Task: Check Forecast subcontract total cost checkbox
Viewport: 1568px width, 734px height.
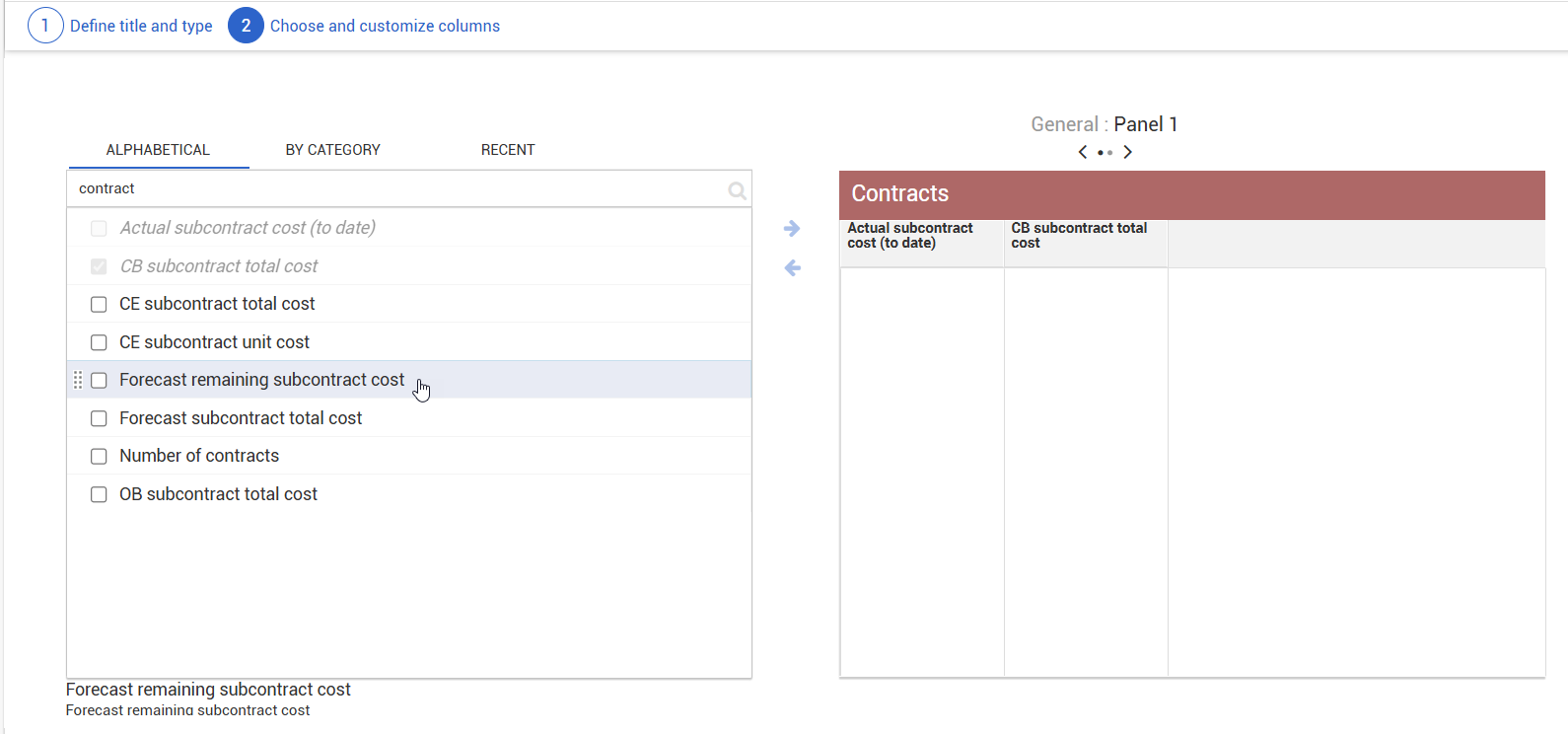Action: 99,418
